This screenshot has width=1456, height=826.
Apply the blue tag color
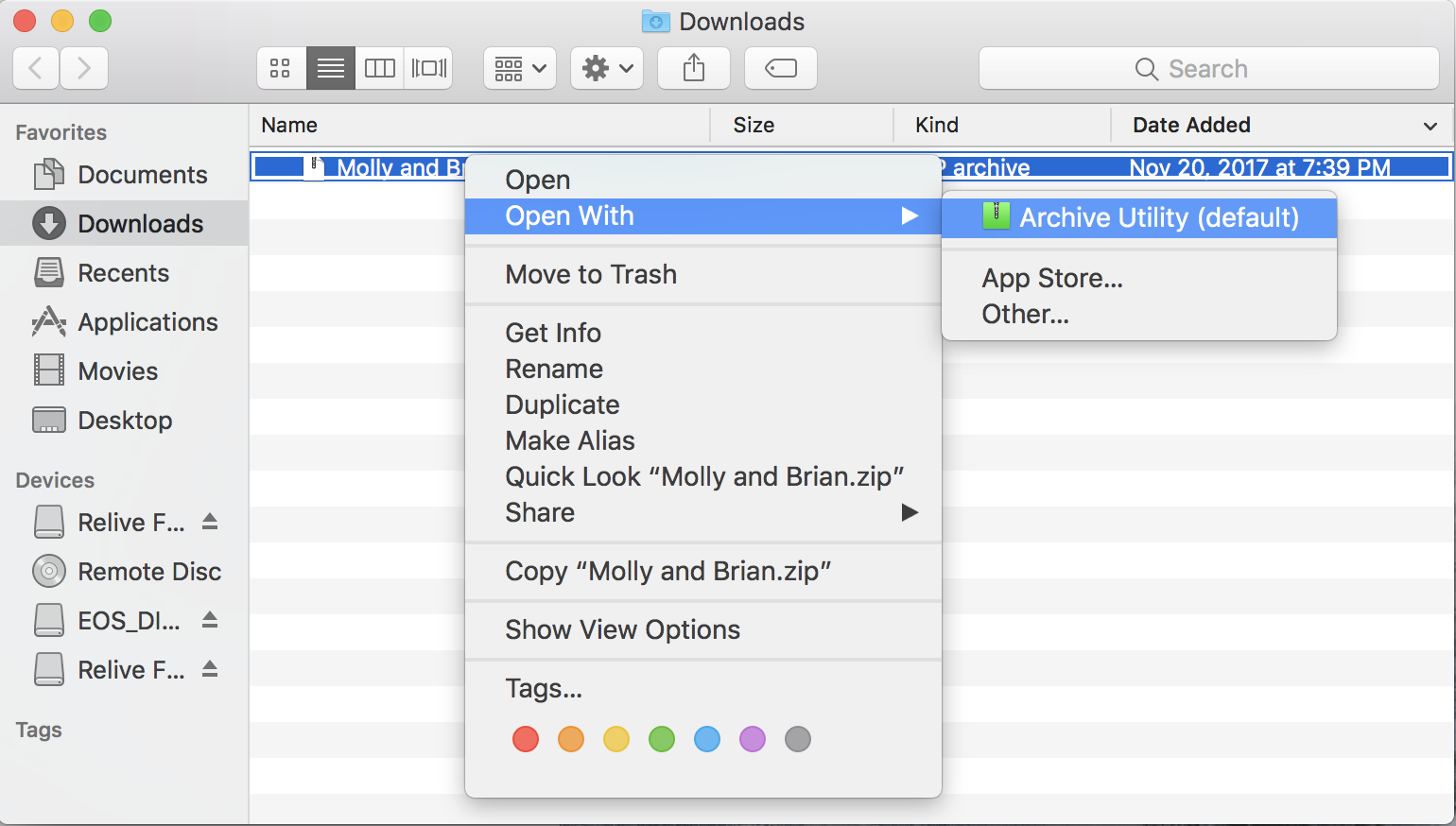point(707,739)
